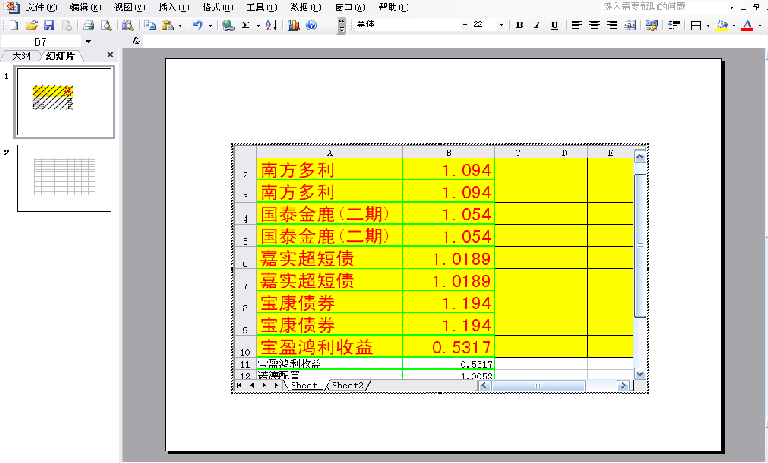Select slide 2 thumbnail
Screen dimensions: 768x463
(x=64, y=178)
